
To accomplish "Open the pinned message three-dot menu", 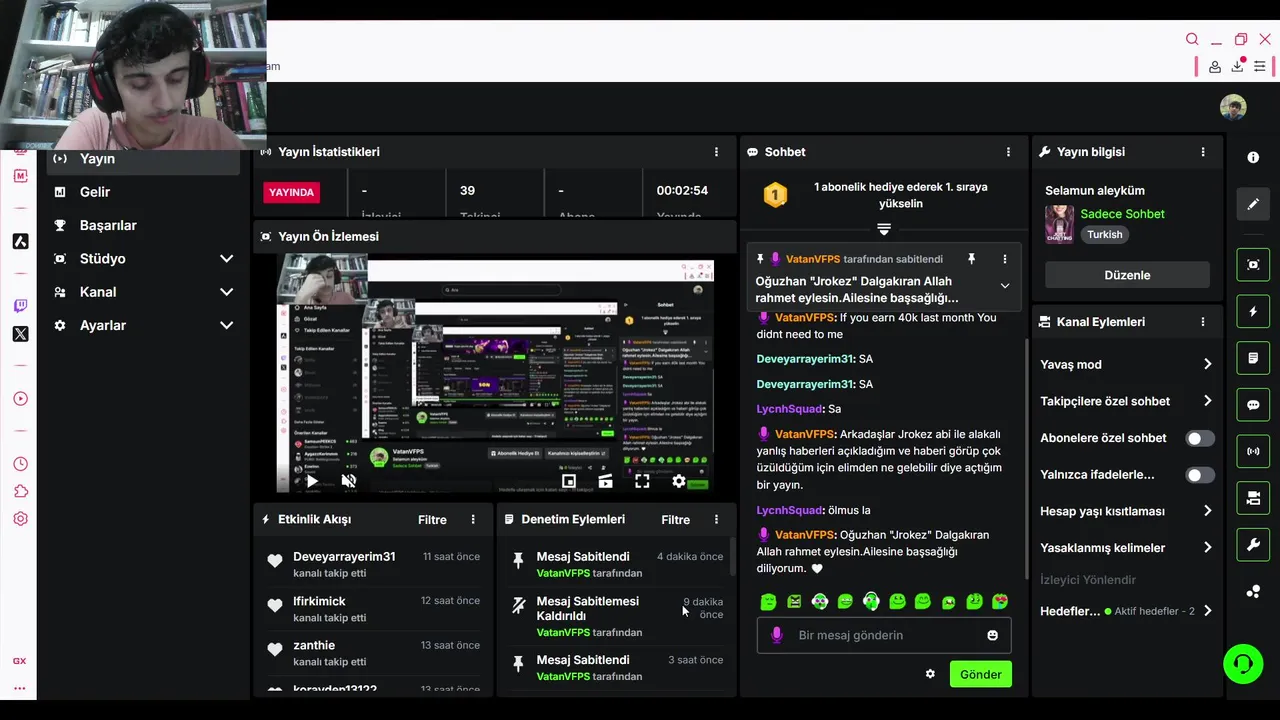I will tap(1005, 259).
